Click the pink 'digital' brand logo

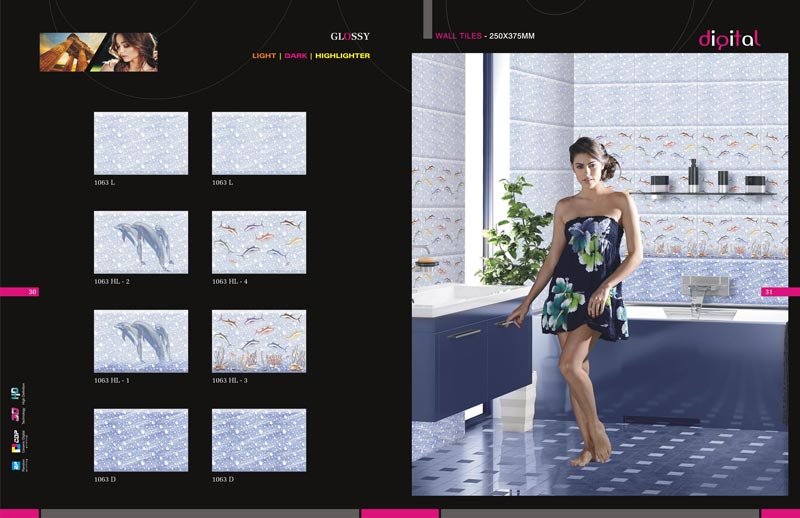click(729, 39)
